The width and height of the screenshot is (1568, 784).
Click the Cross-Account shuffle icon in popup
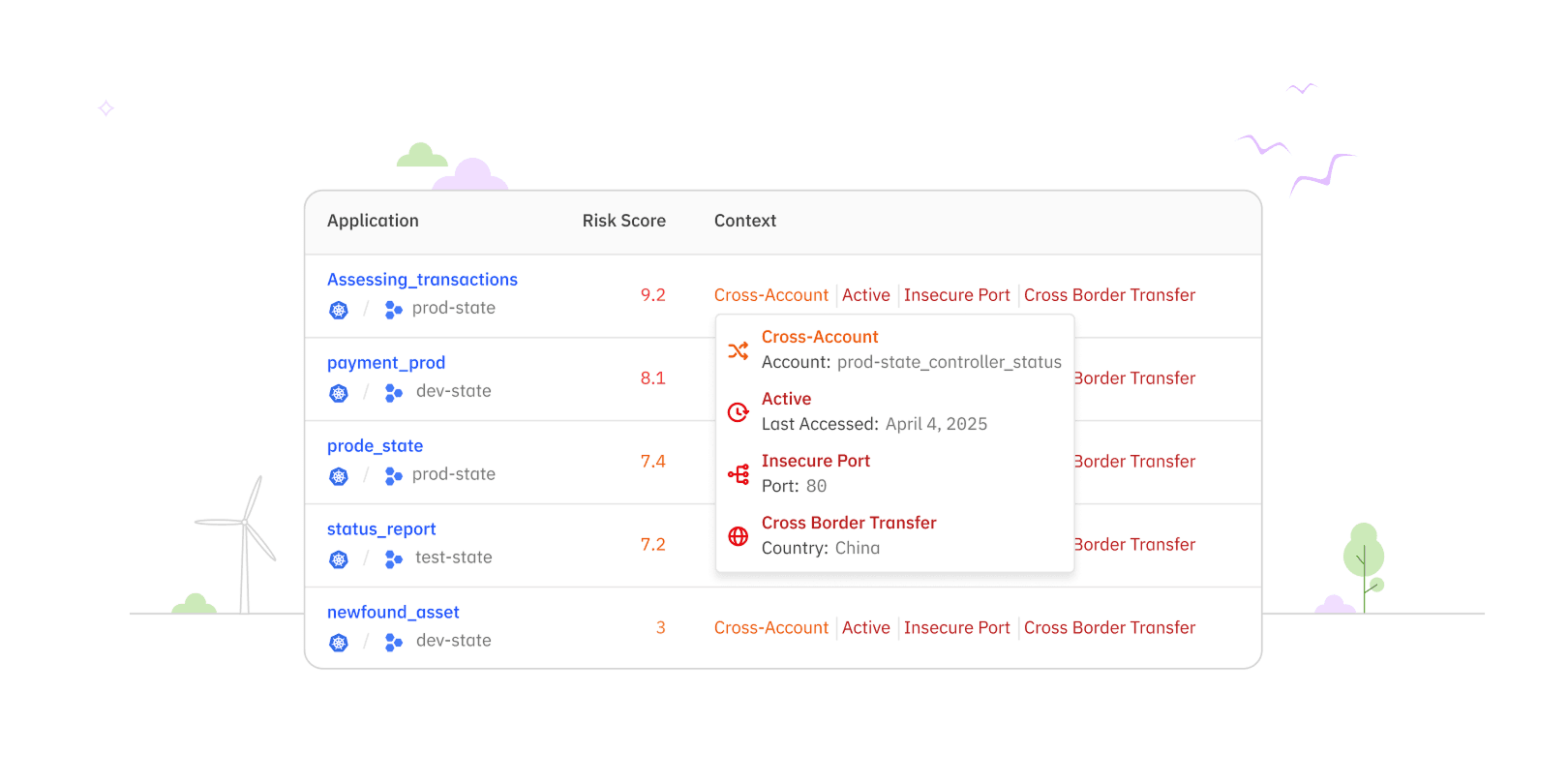738,350
